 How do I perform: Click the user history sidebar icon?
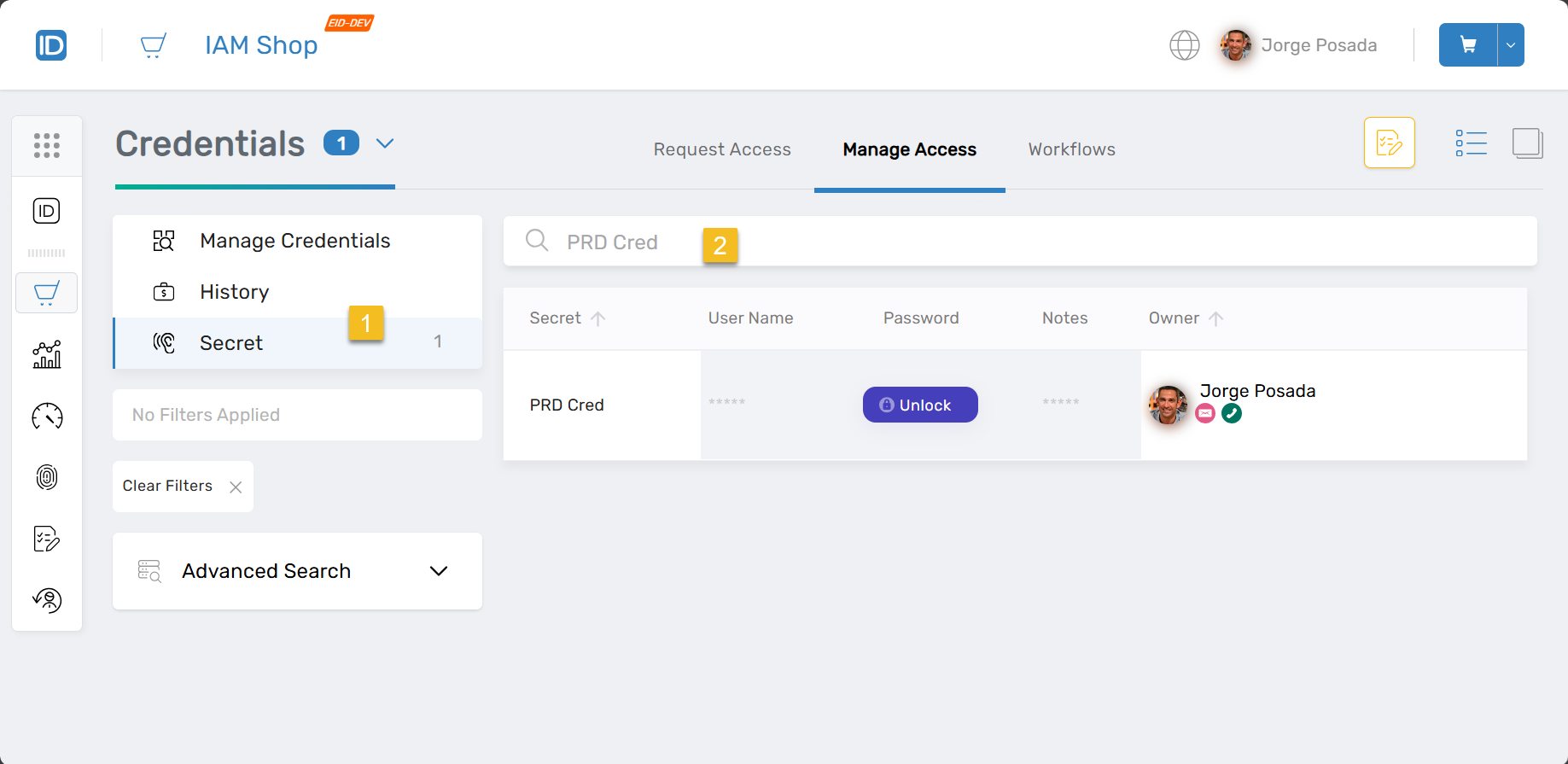[x=47, y=600]
